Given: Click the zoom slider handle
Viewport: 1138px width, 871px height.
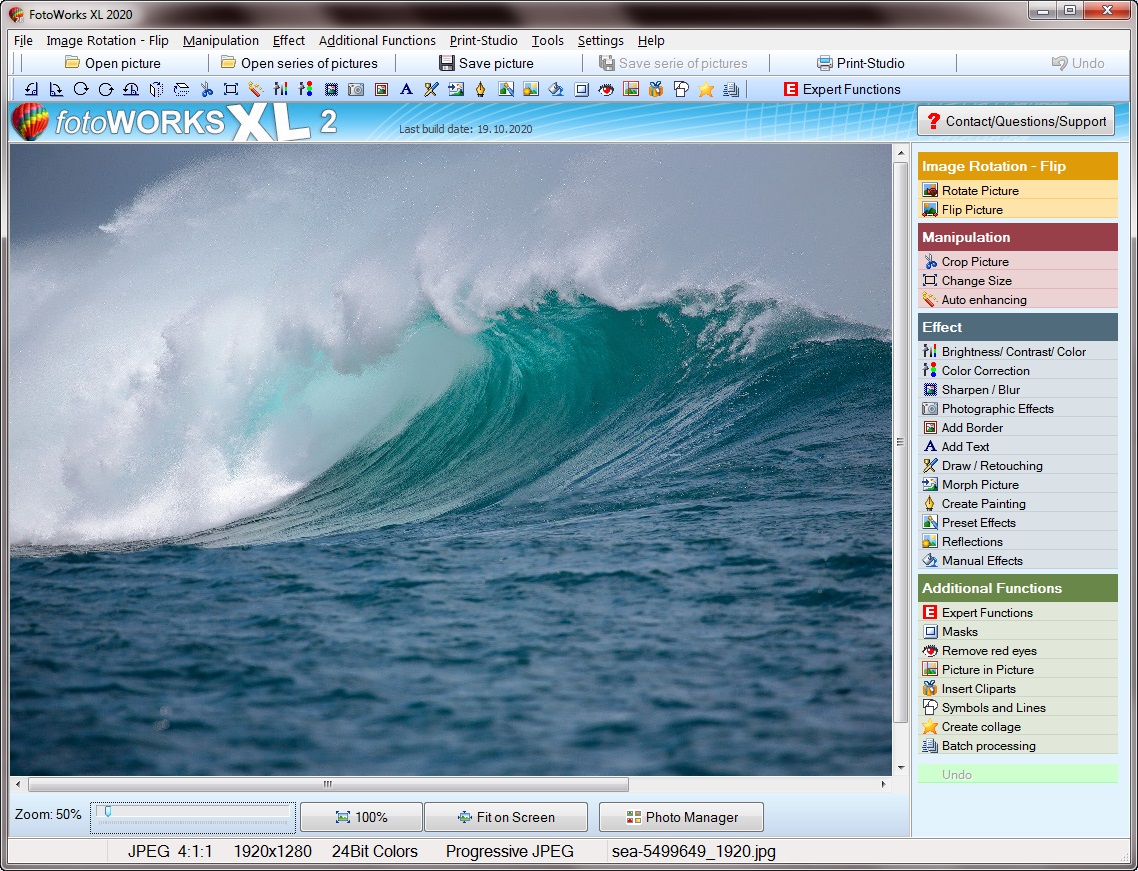Looking at the screenshot, I should 107,812.
